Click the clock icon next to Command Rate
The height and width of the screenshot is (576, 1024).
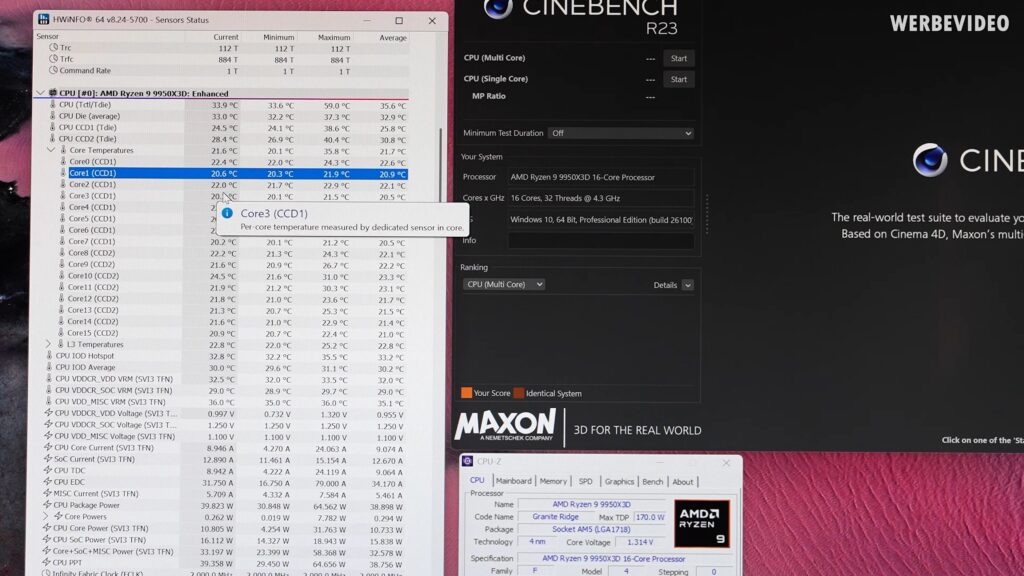point(54,70)
